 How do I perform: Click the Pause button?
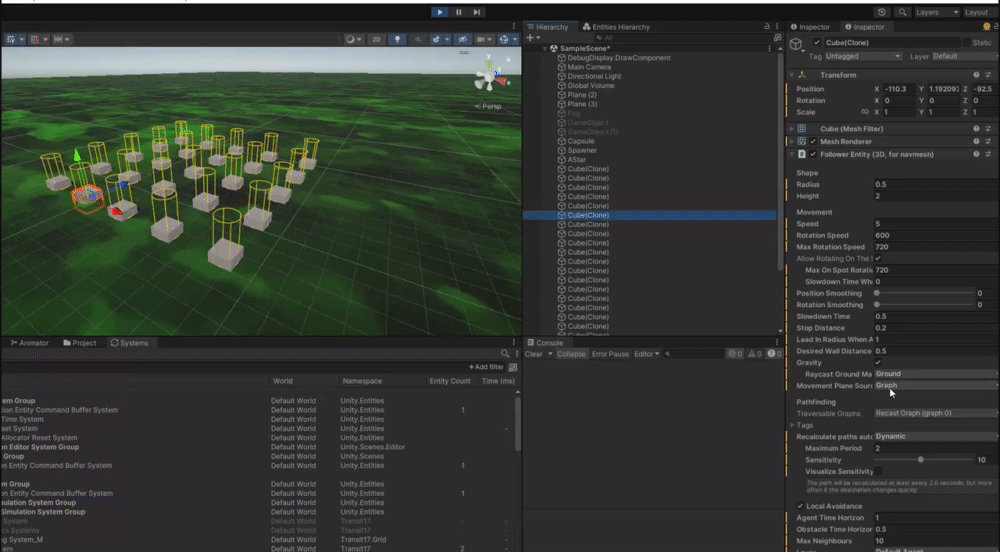click(458, 12)
